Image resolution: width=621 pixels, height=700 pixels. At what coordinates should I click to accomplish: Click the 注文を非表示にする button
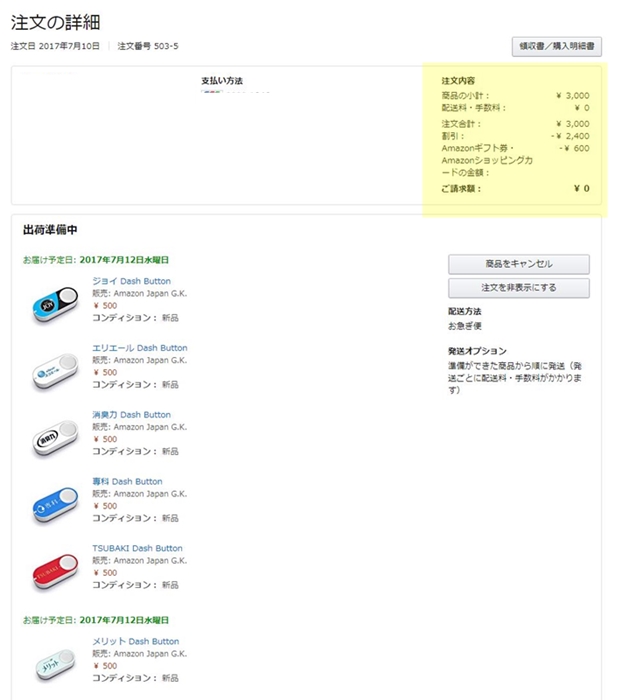coord(519,288)
